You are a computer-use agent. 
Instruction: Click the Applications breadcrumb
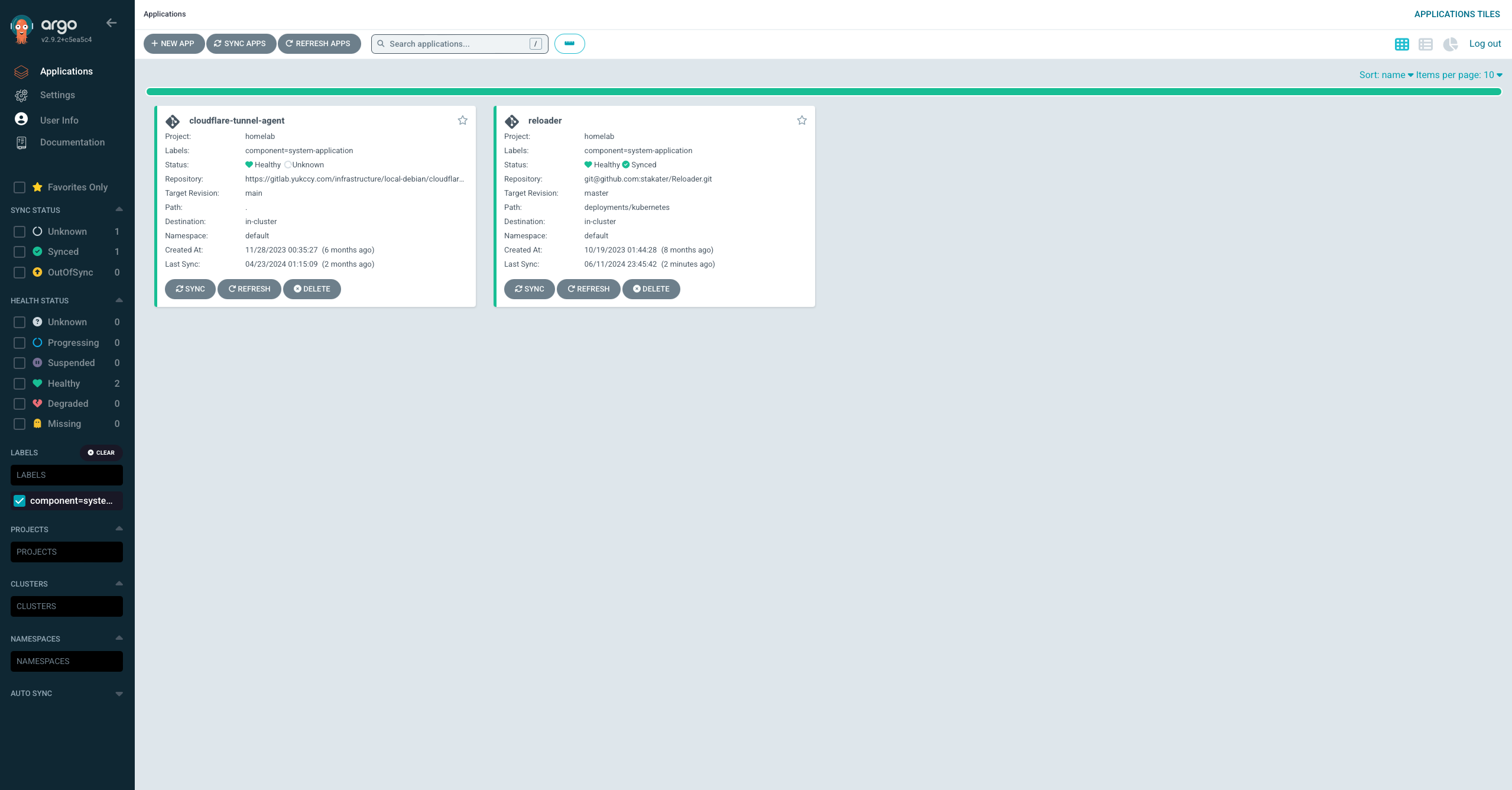pos(164,14)
